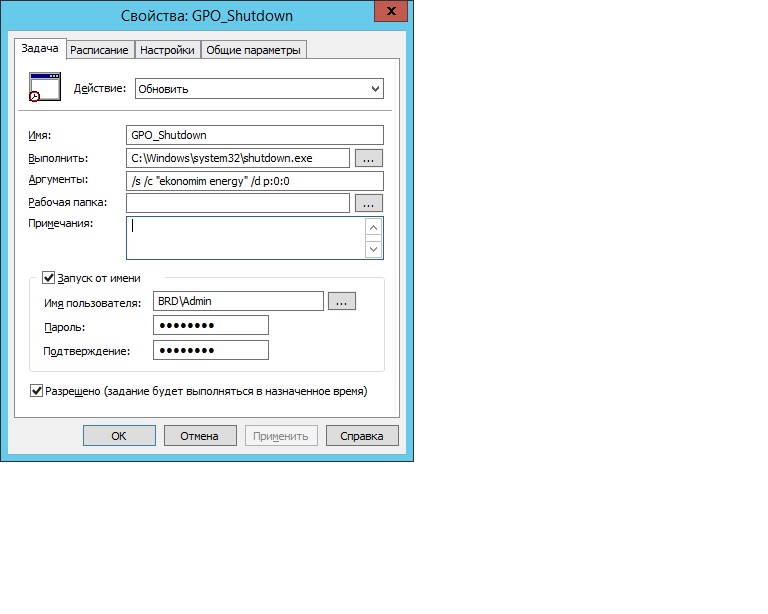Viewport: 768px width, 614px height.
Task: Click into the Имя text field
Action: click(255, 135)
